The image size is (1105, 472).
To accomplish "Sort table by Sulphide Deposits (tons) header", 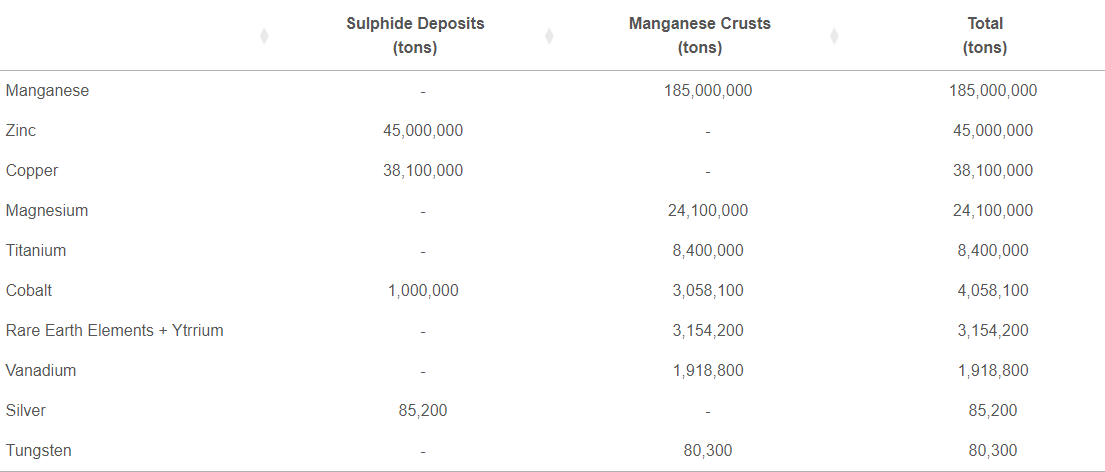I will pyautogui.click(x=415, y=36).
